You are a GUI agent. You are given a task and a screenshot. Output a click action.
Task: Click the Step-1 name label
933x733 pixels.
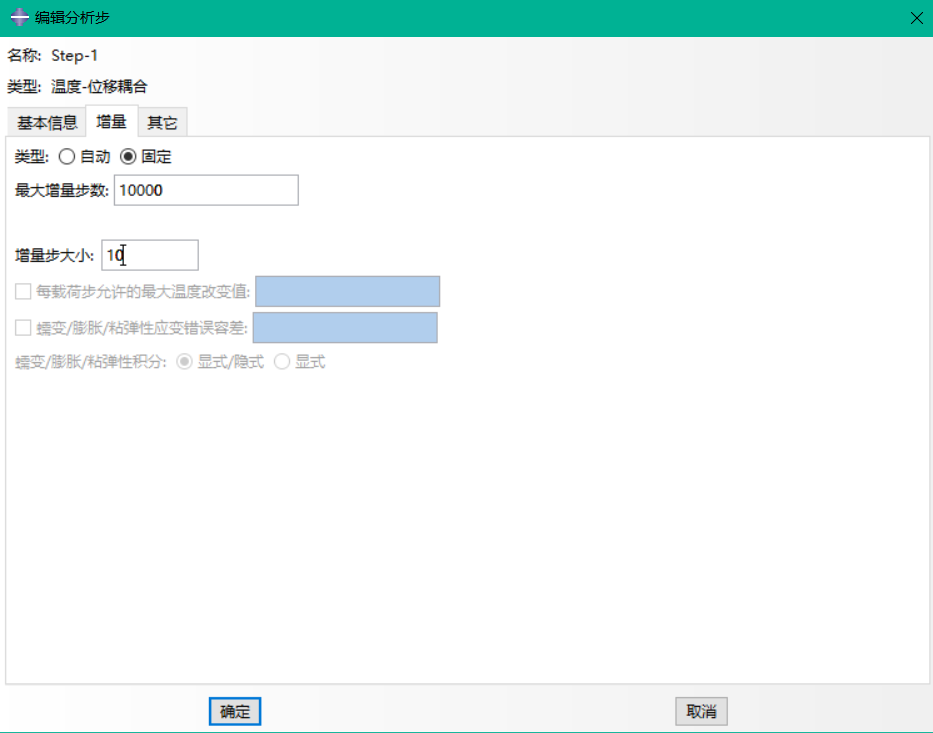pyautogui.click(x=75, y=56)
